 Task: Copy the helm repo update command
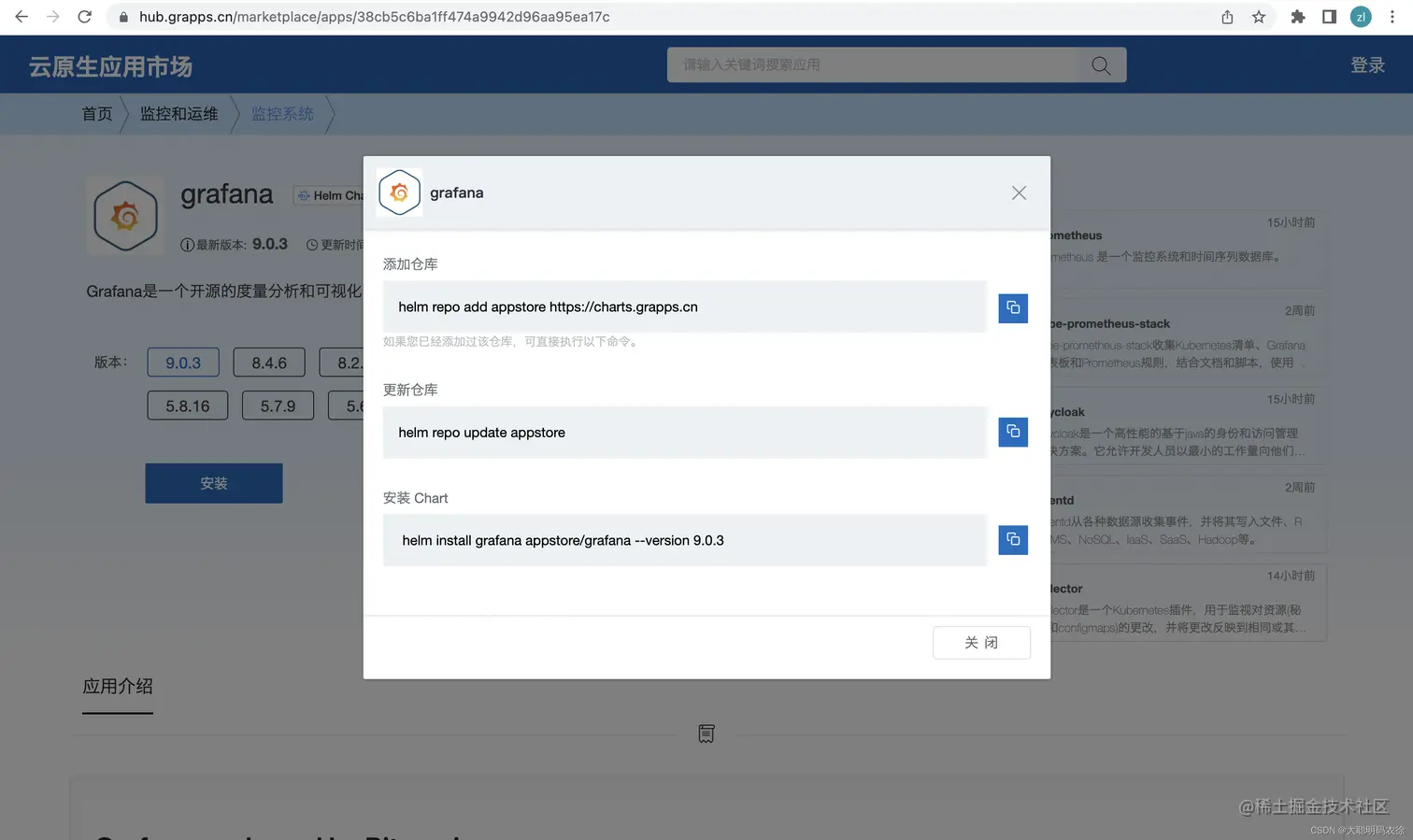tap(1013, 432)
